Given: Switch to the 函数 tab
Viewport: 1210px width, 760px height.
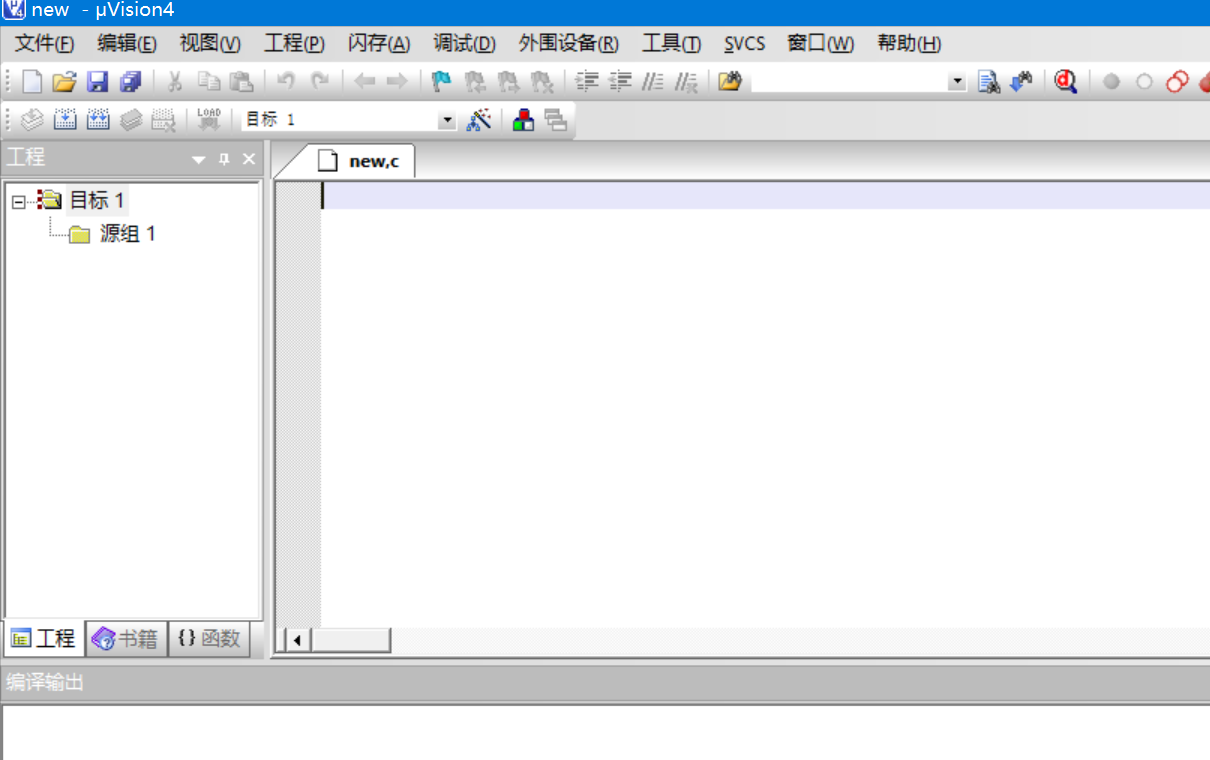Looking at the screenshot, I should [209, 638].
